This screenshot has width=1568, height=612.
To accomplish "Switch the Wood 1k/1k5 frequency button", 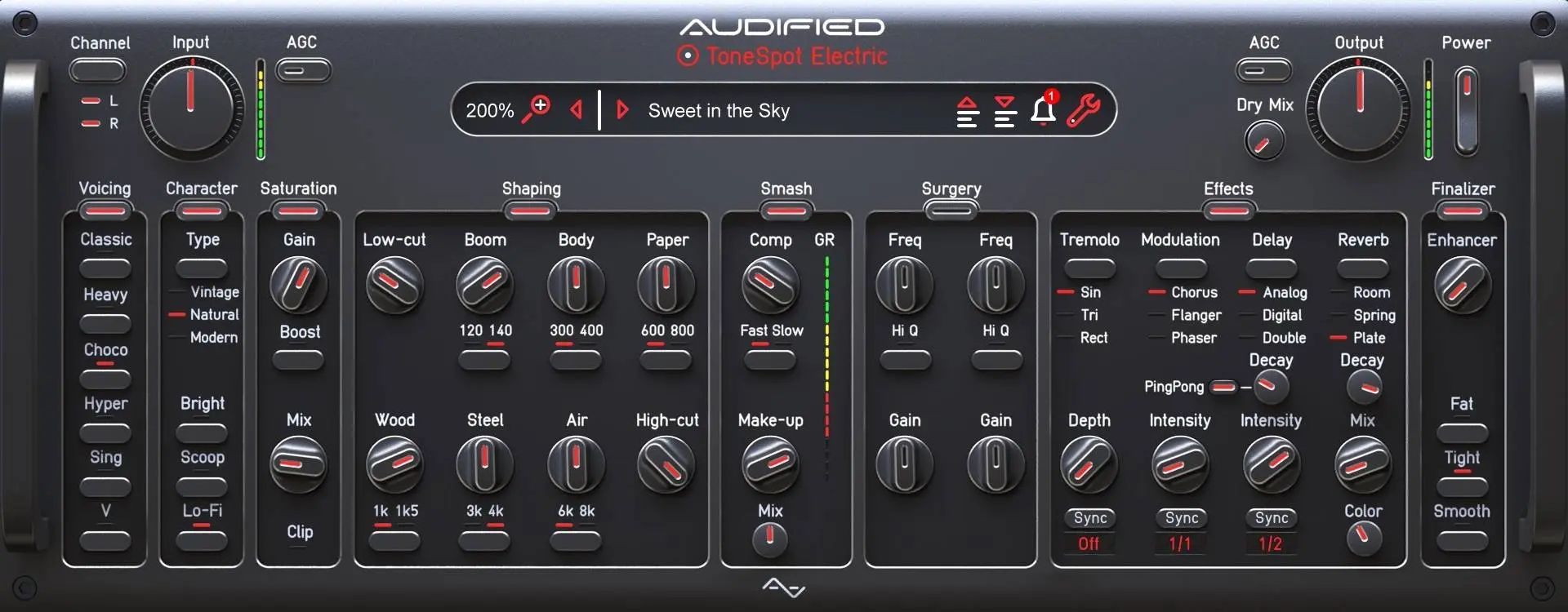I will 394,540.
